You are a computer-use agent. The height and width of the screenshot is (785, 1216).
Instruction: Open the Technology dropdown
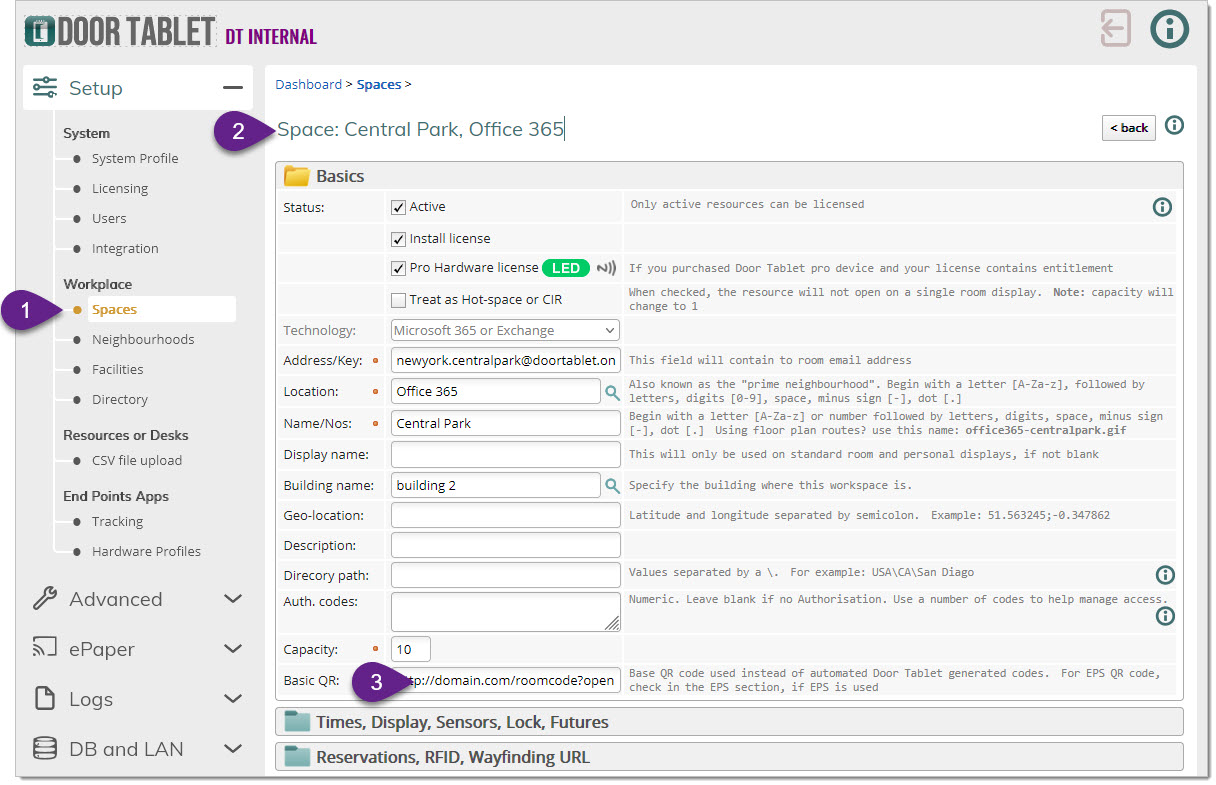[x=505, y=330]
